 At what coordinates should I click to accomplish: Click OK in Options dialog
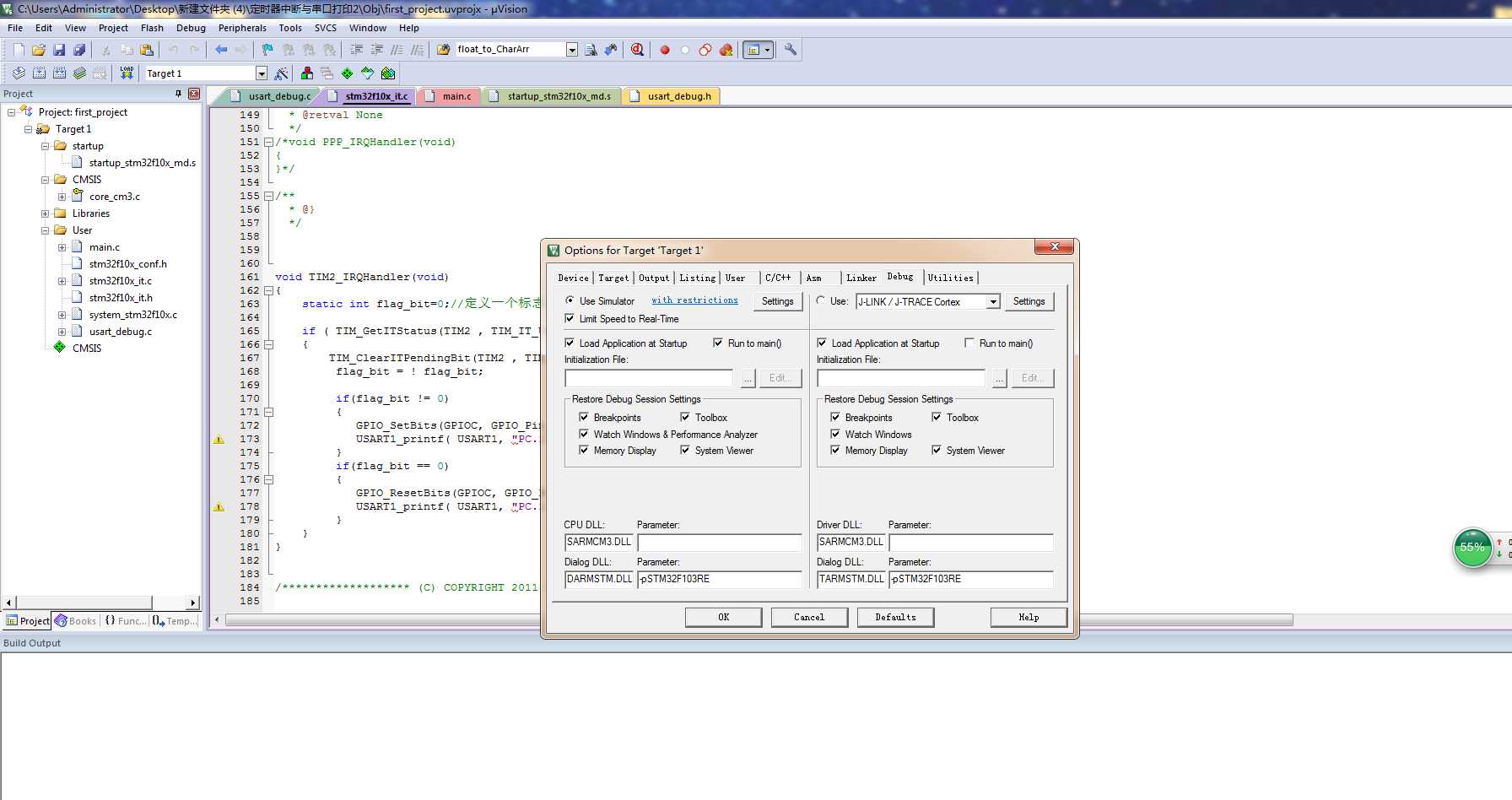click(x=723, y=617)
